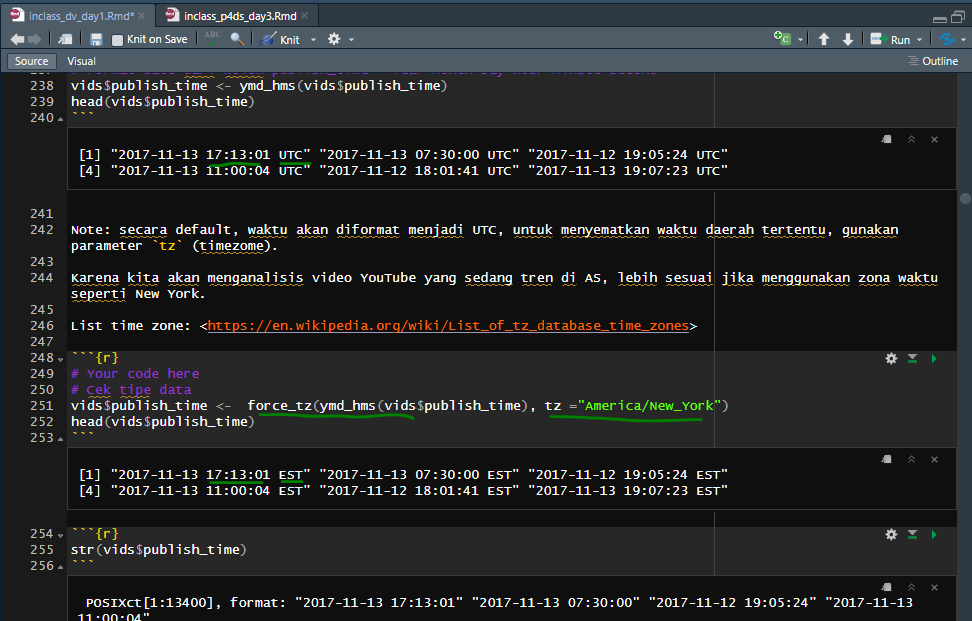Switch to the Visual editor mode
The height and width of the screenshot is (621, 972).
pyautogui.click(x=80, y=60)
